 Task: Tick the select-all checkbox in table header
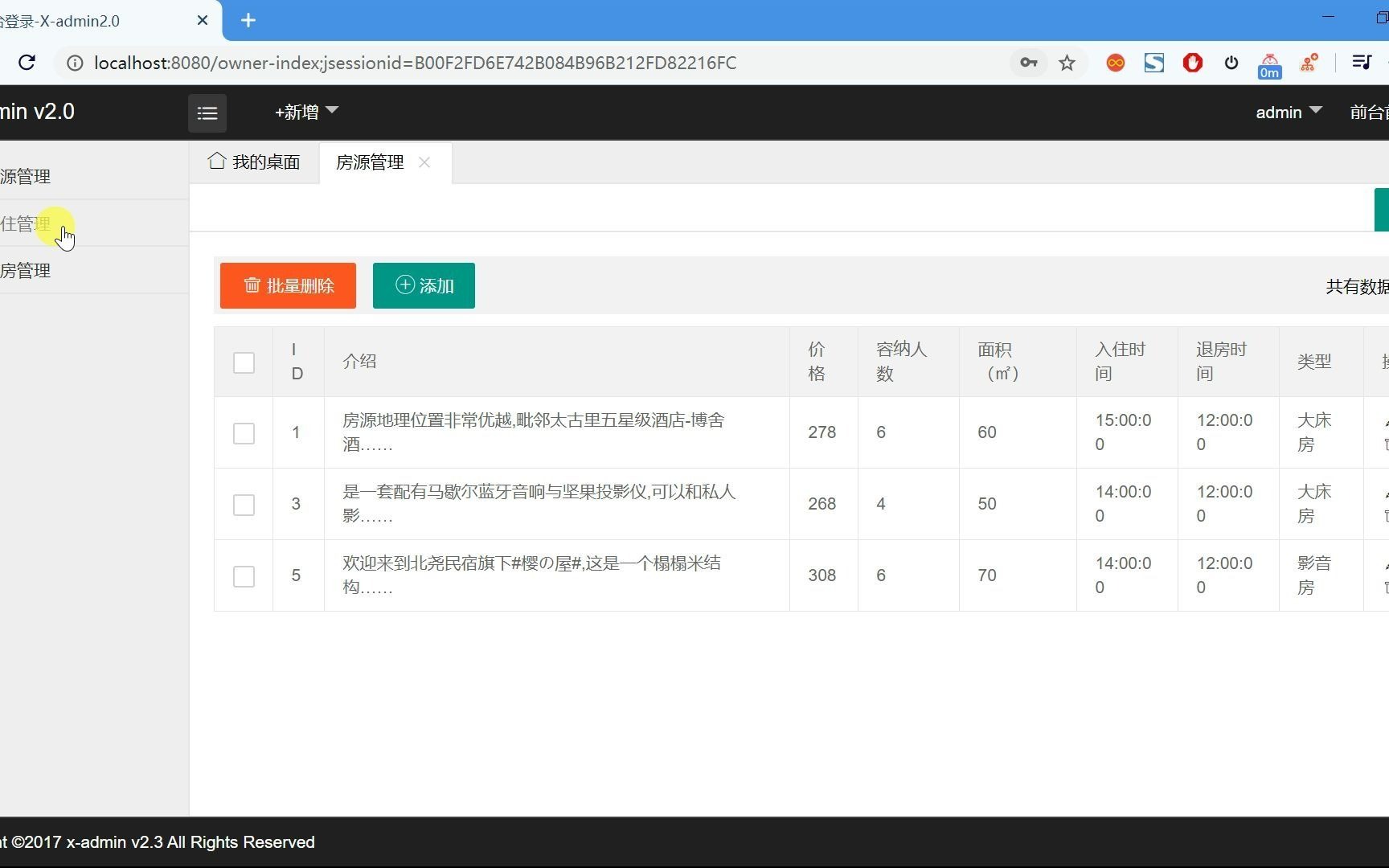[x=244, y=362]
